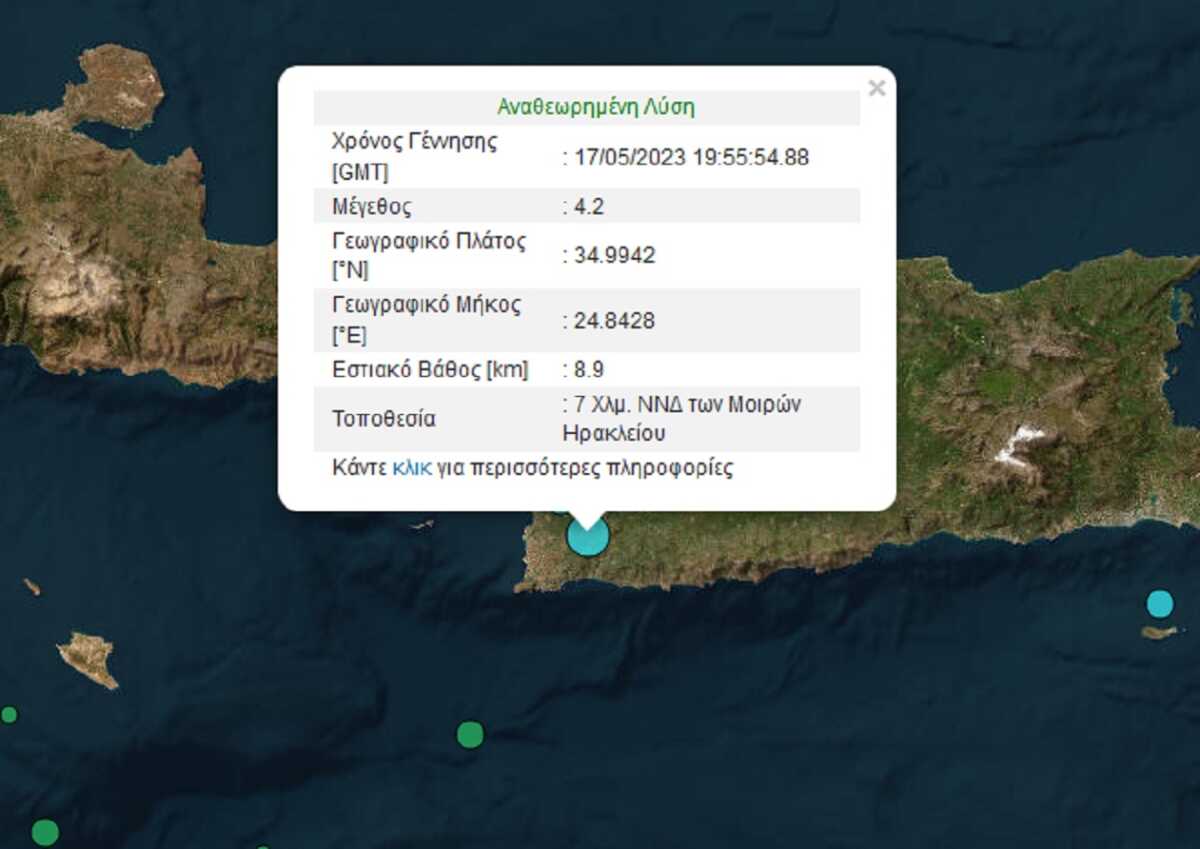Click the magnitude value 4.2
The image size is (1200, 849).
[x=588, y=207]
